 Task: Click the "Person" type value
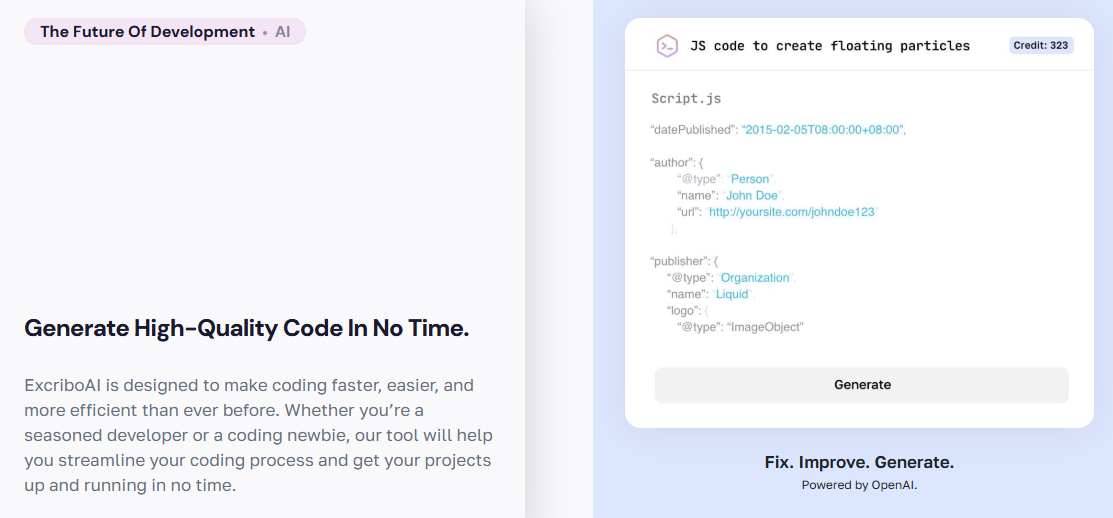(x=750, y=179)
